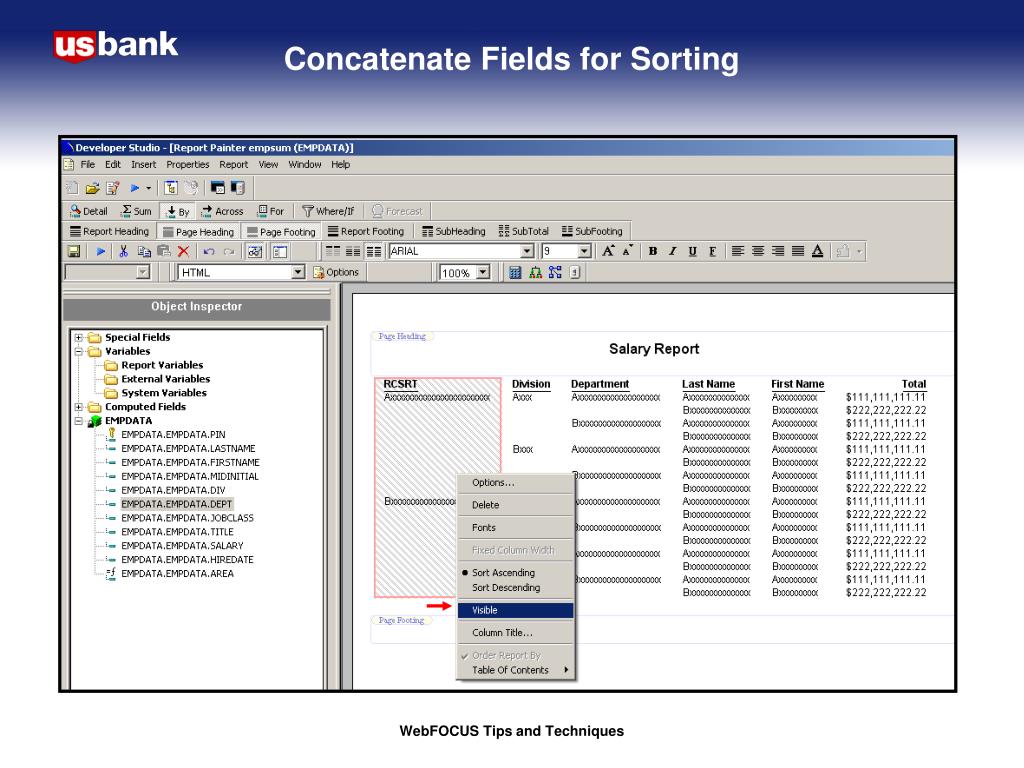Click the Detail button
1024x768 pixels.
(89, 212)
